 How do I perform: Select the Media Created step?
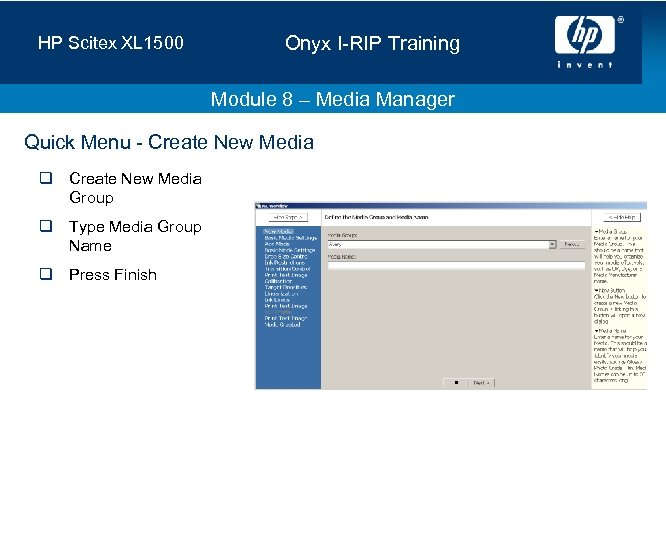[x=282, y=325]
